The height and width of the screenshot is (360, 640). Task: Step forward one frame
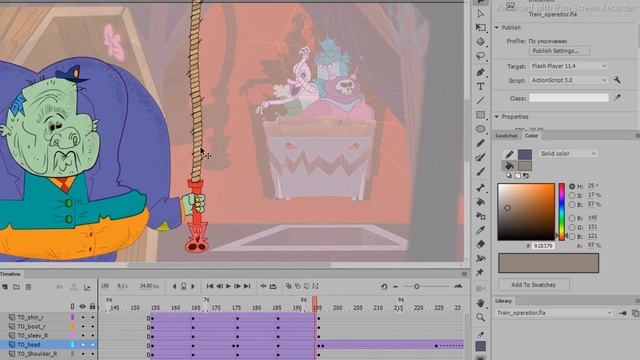click(238, 286)
